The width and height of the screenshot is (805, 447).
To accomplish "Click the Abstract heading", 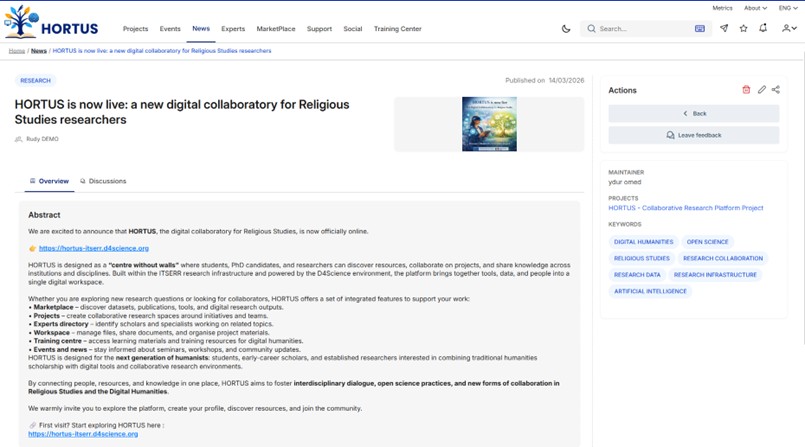I will (x=44, y=215).
